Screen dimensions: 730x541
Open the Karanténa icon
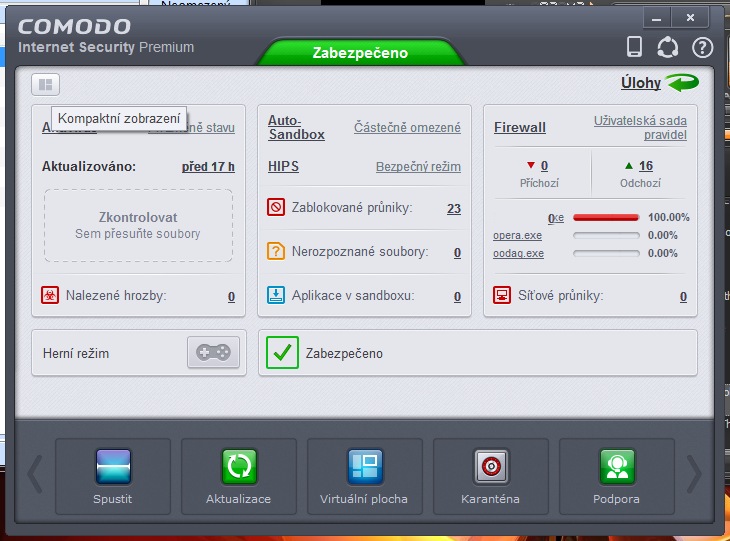tap(491, 466)
